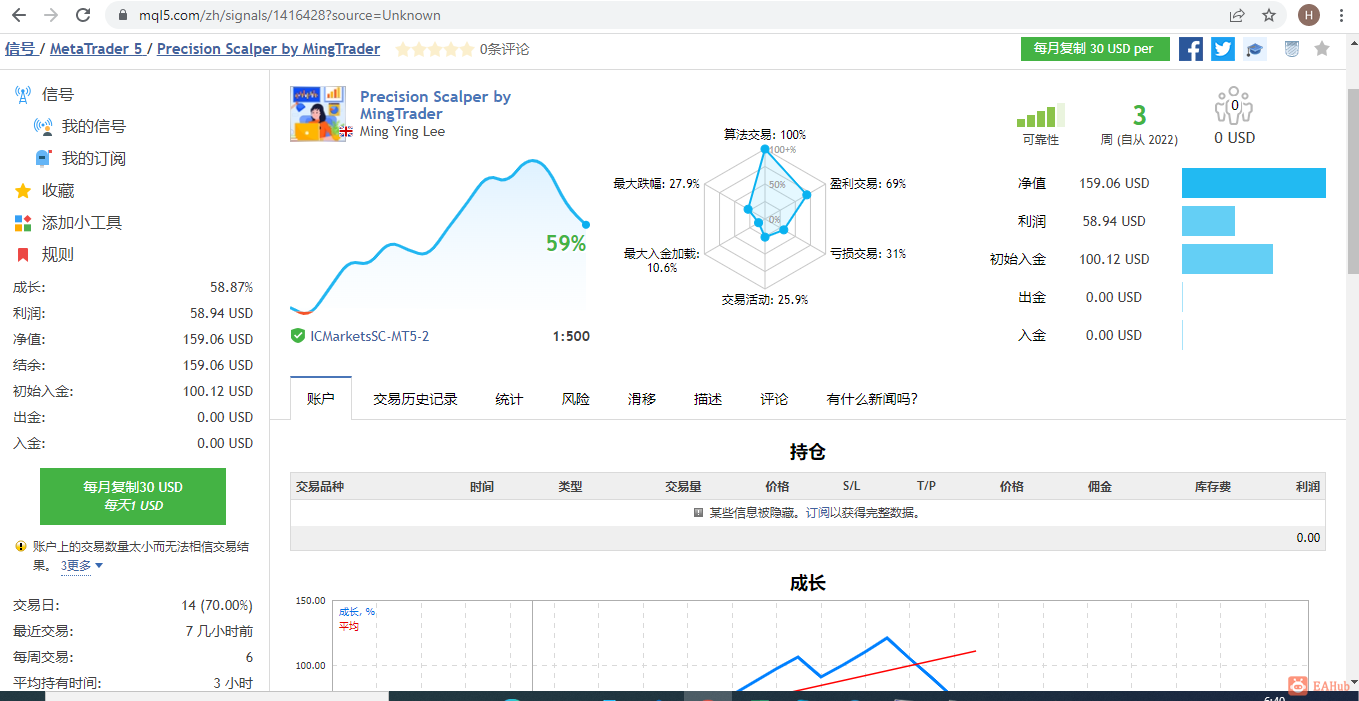Open 规则 in the sidebar
The height and width of the screenshot is (701, 1359).
click(58, 255)
